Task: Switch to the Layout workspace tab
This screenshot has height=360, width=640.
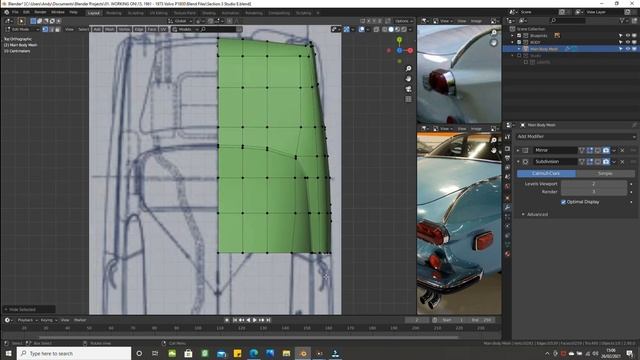Action: [93, 13]
